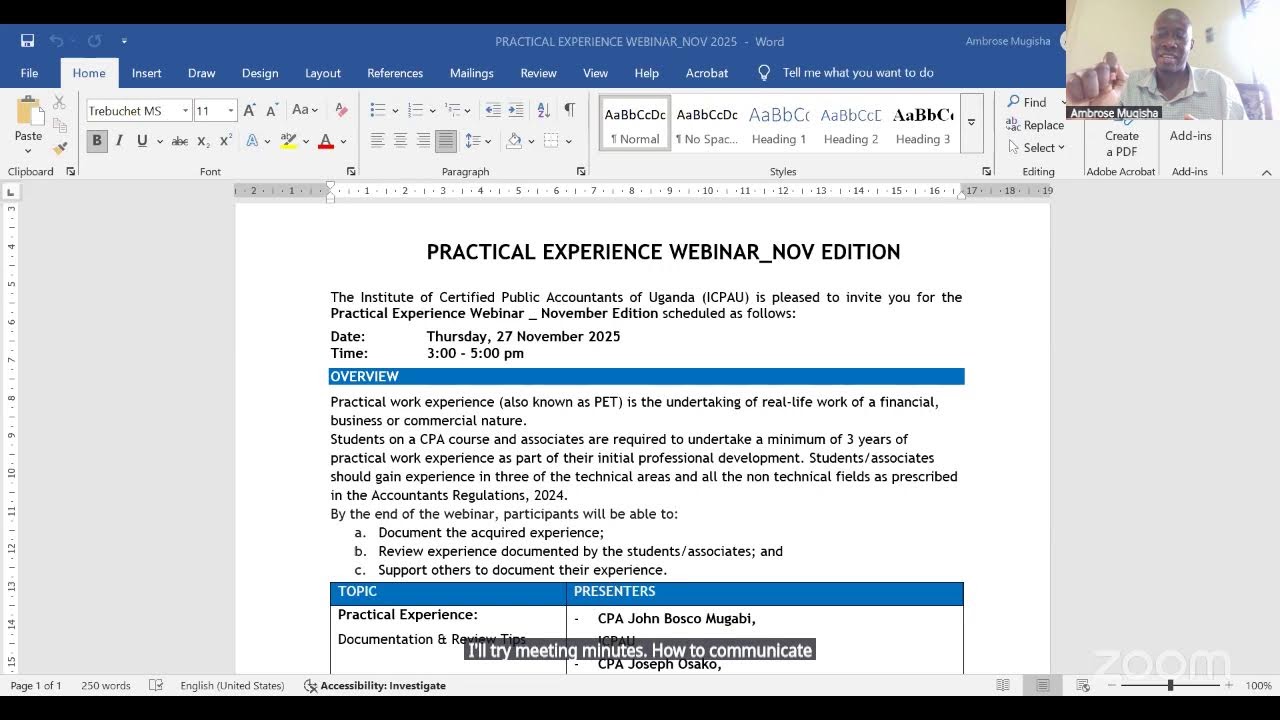Toggle Superscript formatting
The image size is (1280, 720).
(225, 141)
